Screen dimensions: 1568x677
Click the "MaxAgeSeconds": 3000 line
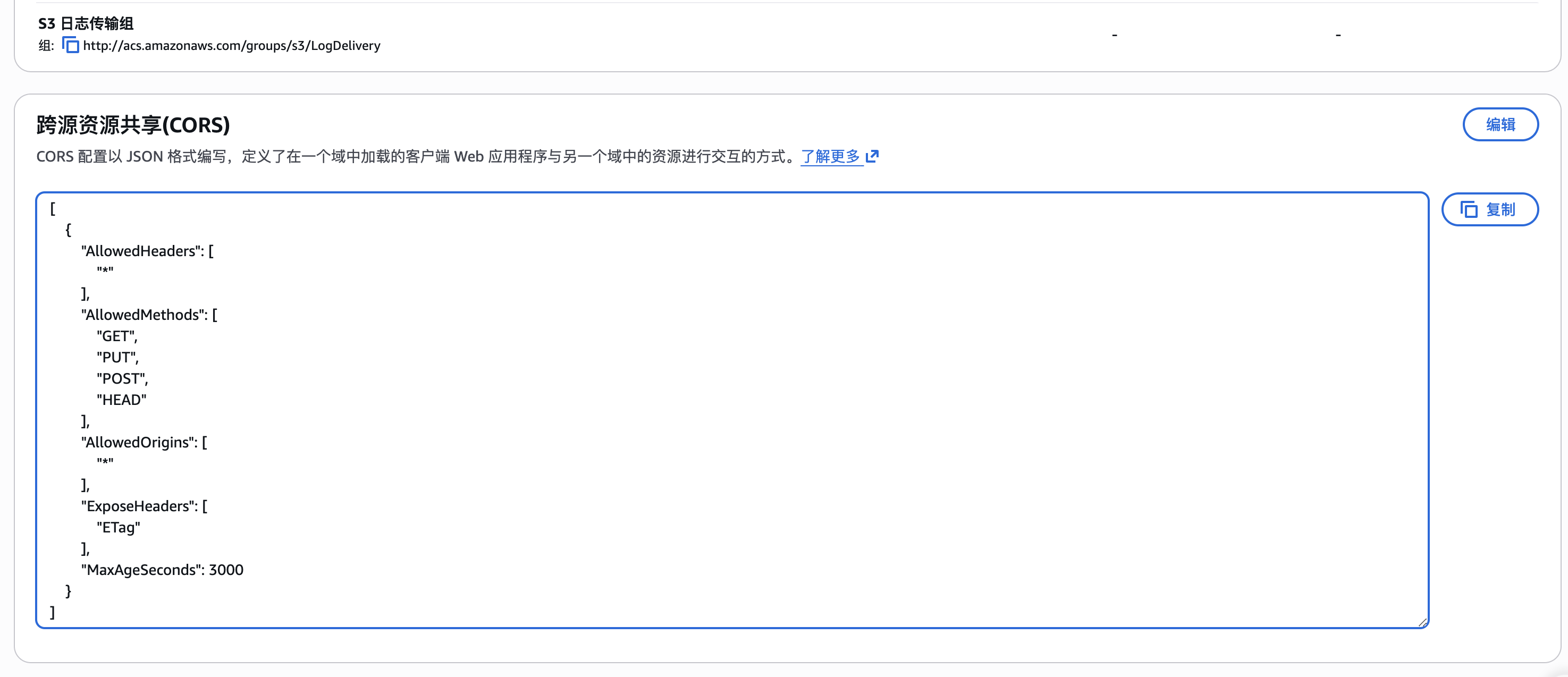162,570
